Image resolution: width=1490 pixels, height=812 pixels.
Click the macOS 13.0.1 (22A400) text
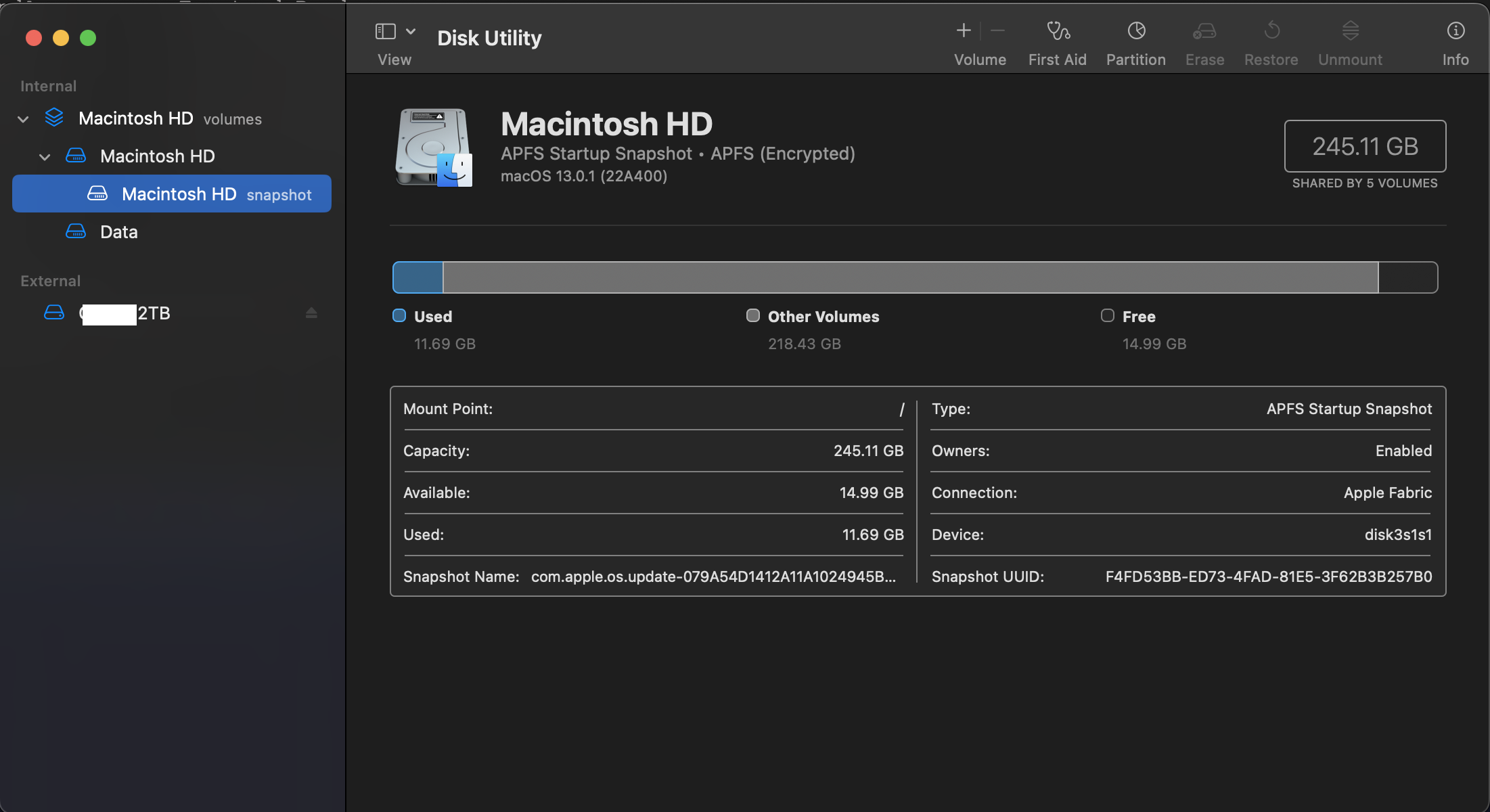[x=584, y=176]
